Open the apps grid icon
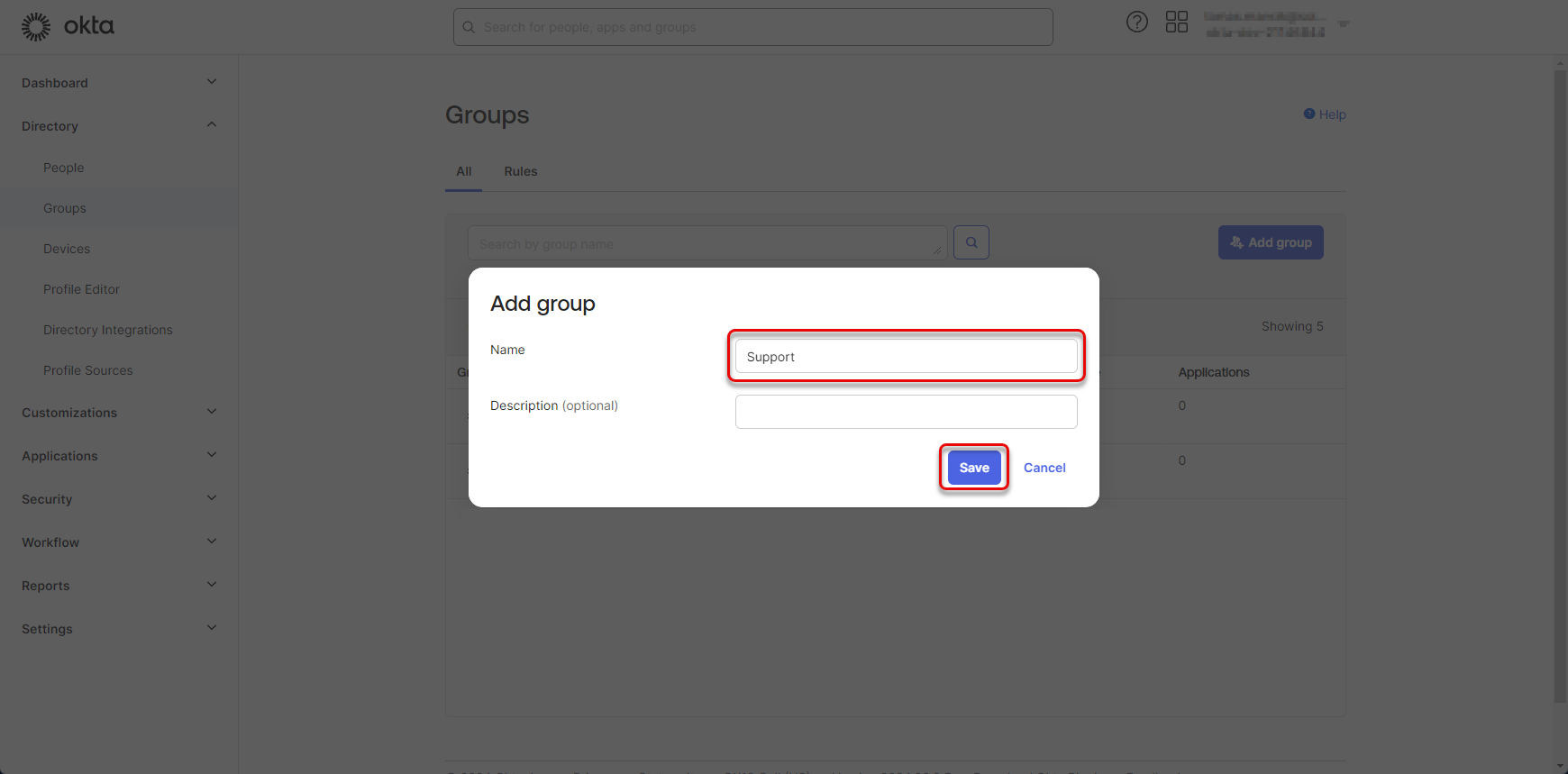The image size is (1568, 774). click(x=1177, y=23)
